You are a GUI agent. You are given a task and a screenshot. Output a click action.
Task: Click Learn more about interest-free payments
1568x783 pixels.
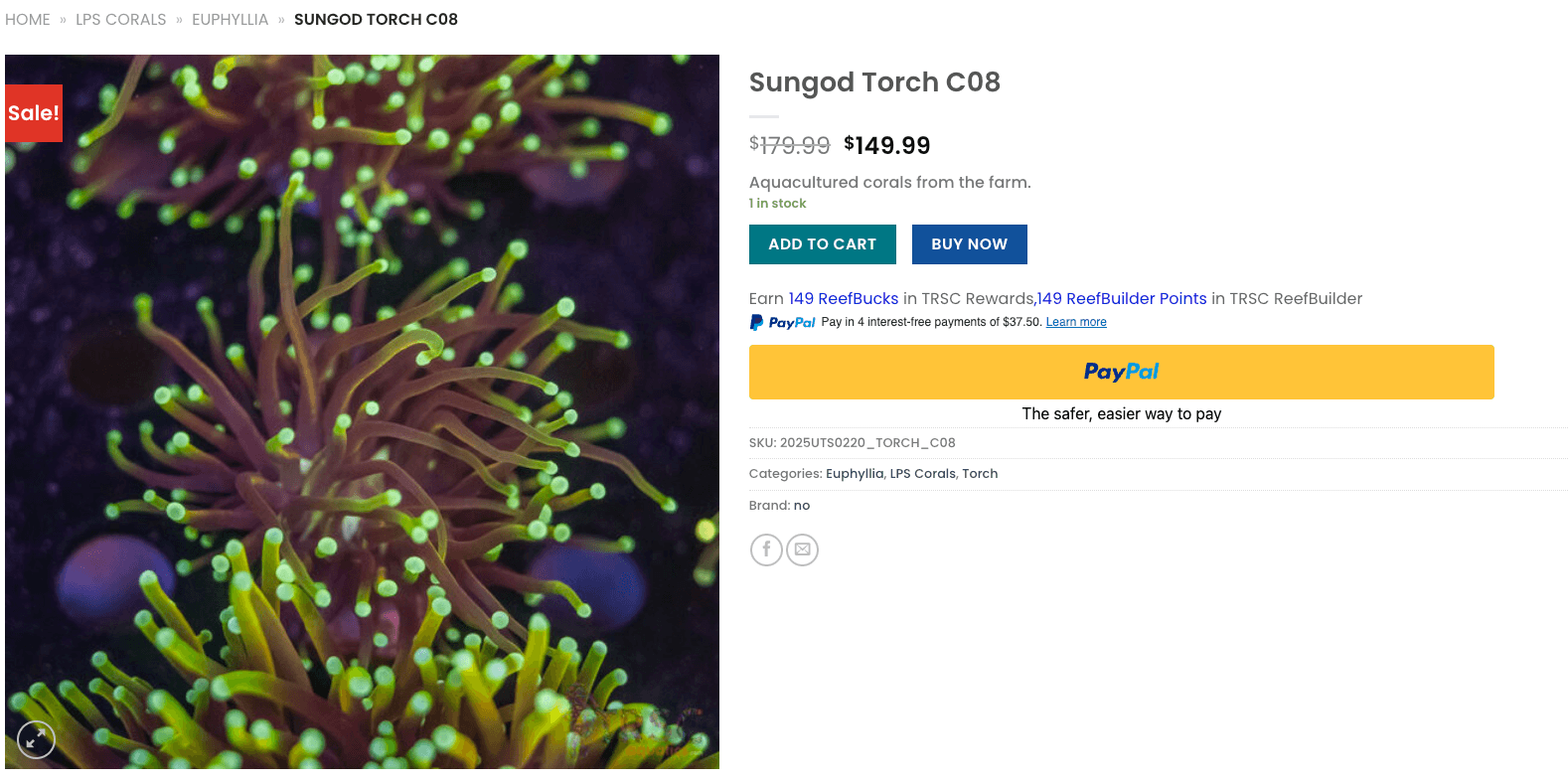[x=1076, y=321]
